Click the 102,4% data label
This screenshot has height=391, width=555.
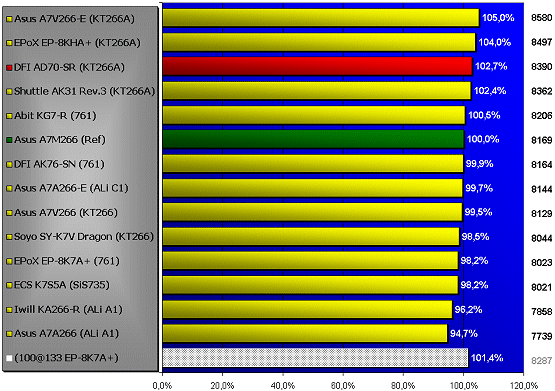click(x=490, y=91)
